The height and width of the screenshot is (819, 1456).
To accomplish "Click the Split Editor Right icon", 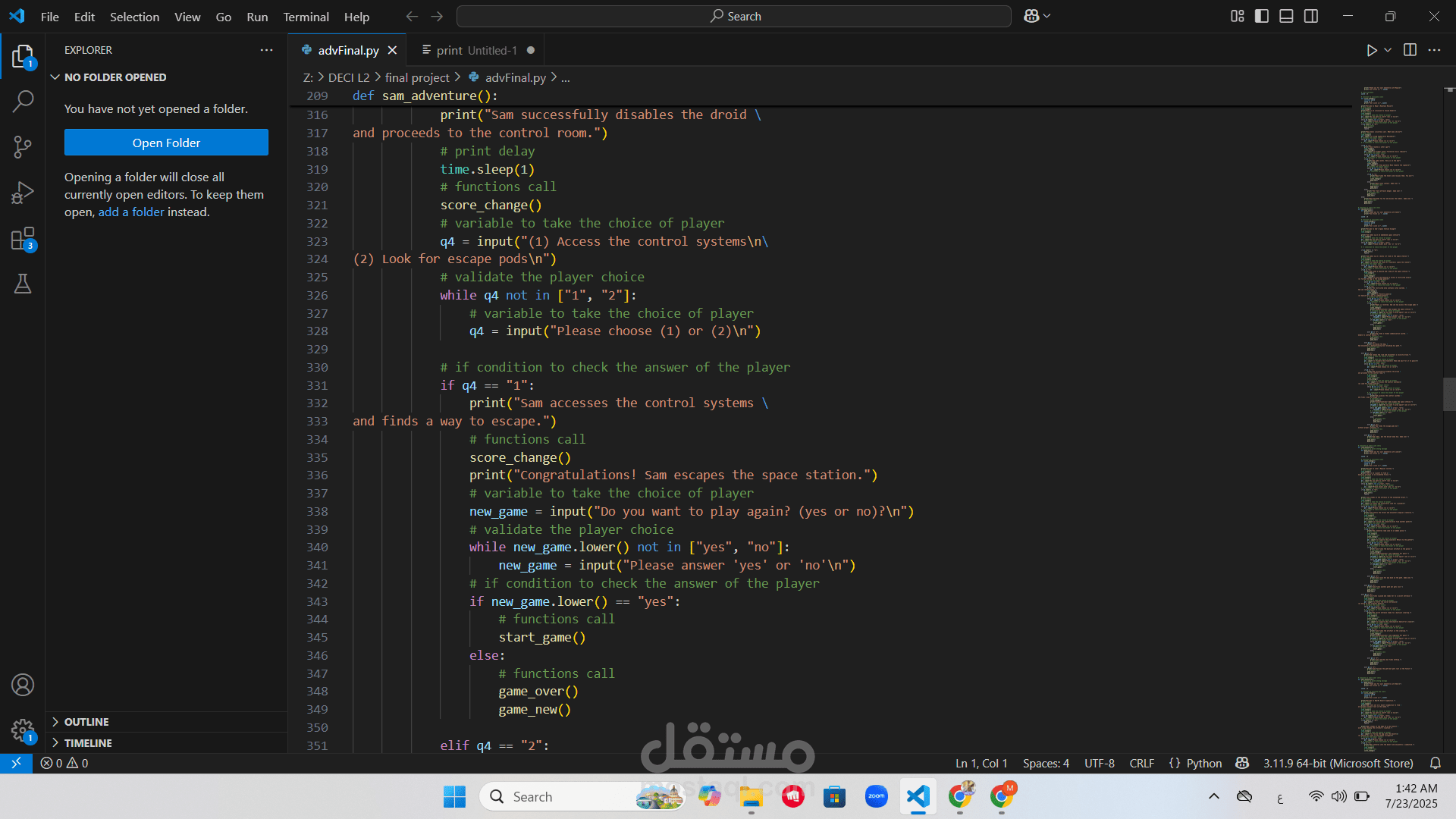I will 1410,50.
